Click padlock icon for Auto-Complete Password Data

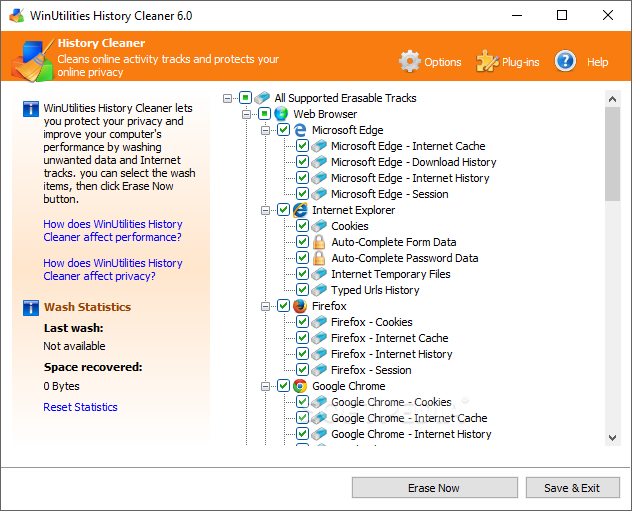[x=319, y=258]
